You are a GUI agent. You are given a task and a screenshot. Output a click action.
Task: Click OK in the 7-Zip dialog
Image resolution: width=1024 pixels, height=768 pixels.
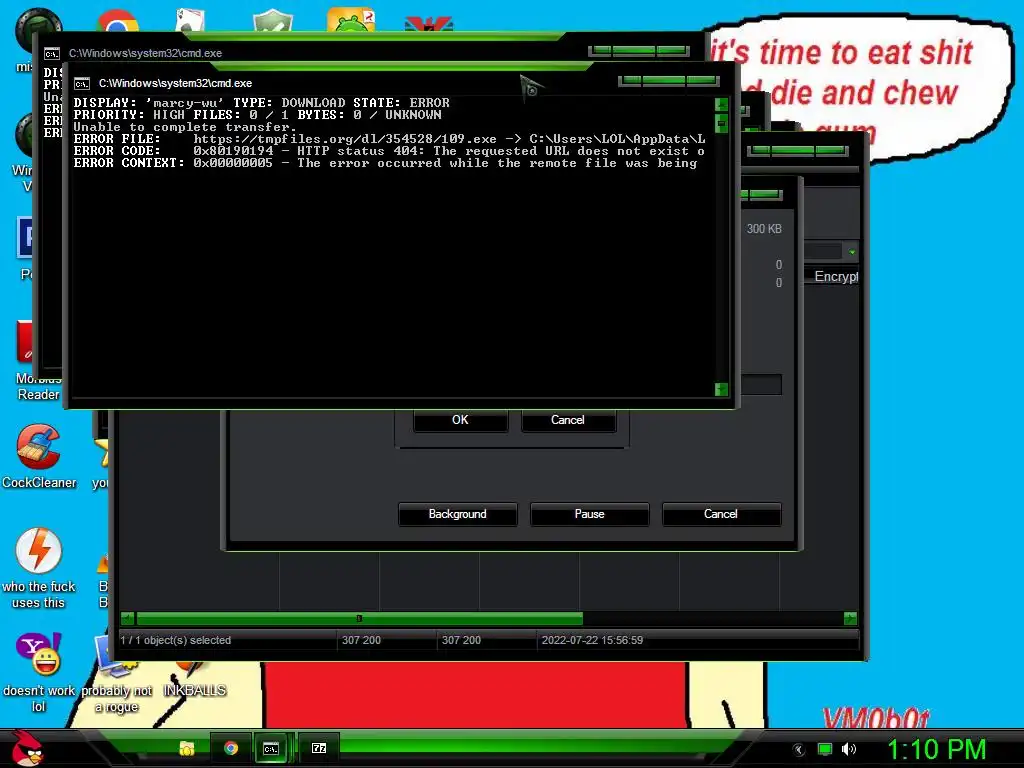tap(460, 420)
